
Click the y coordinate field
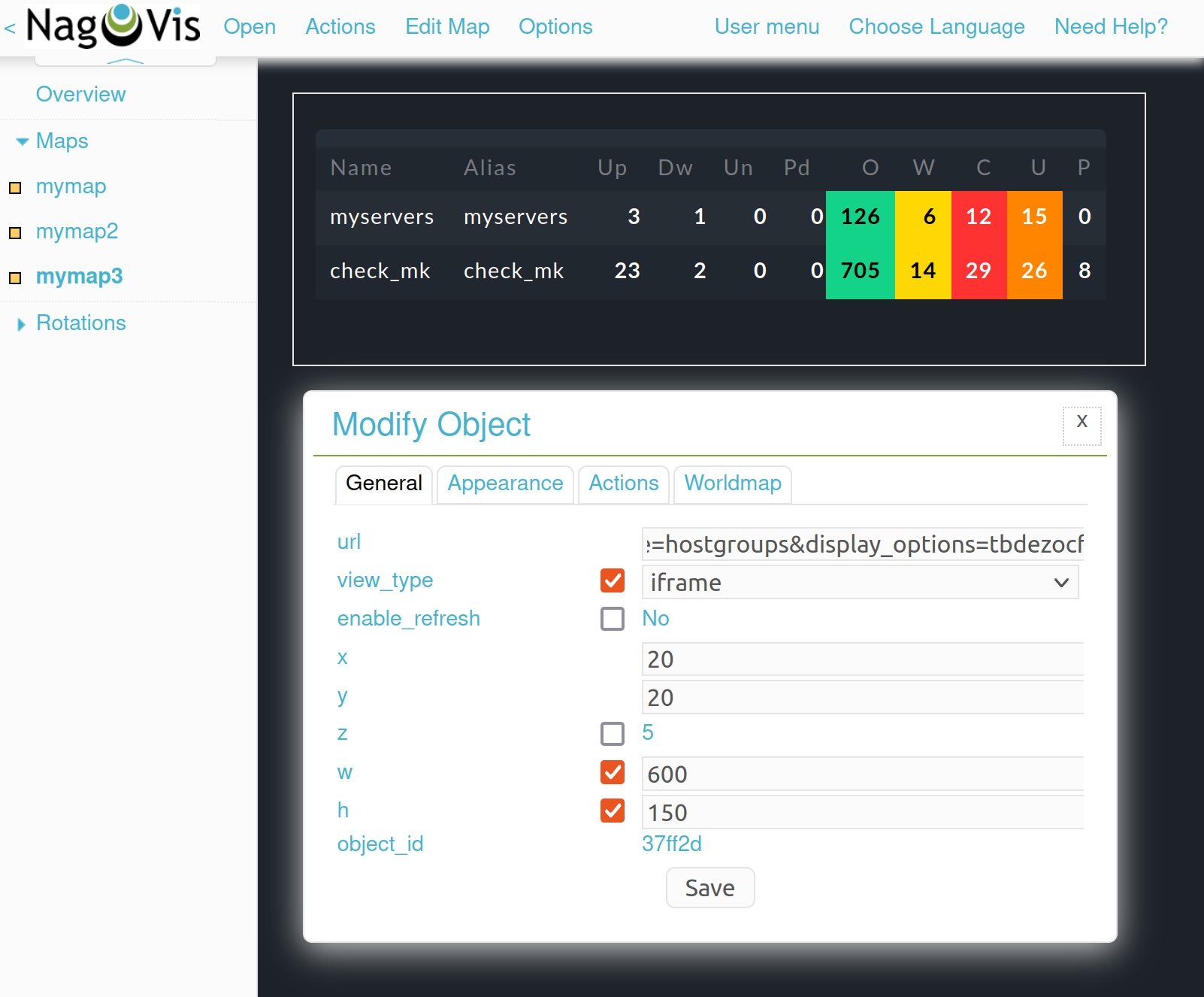click(863, 698)
